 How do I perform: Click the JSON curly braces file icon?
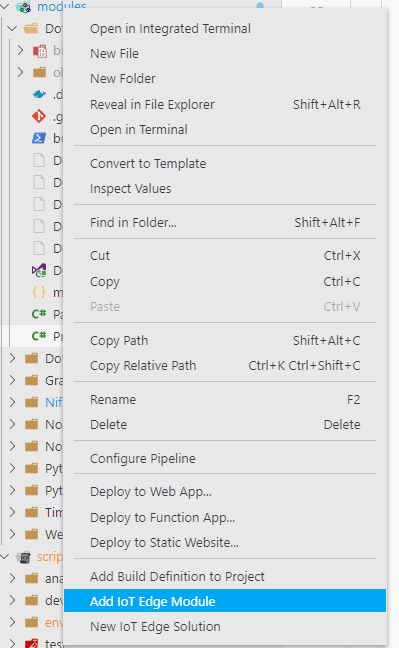coord(39,293)
